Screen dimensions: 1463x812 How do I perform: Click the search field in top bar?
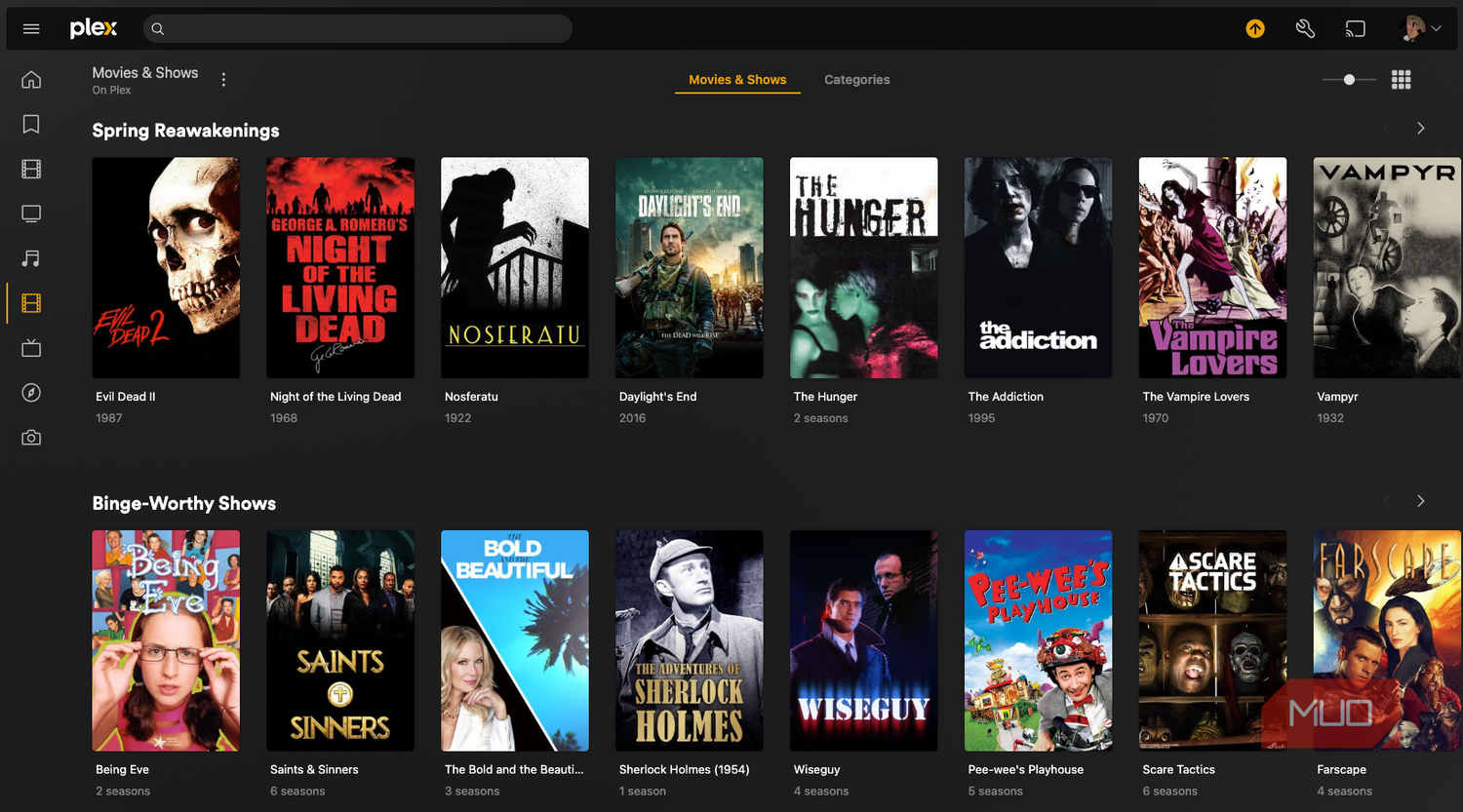358,29
